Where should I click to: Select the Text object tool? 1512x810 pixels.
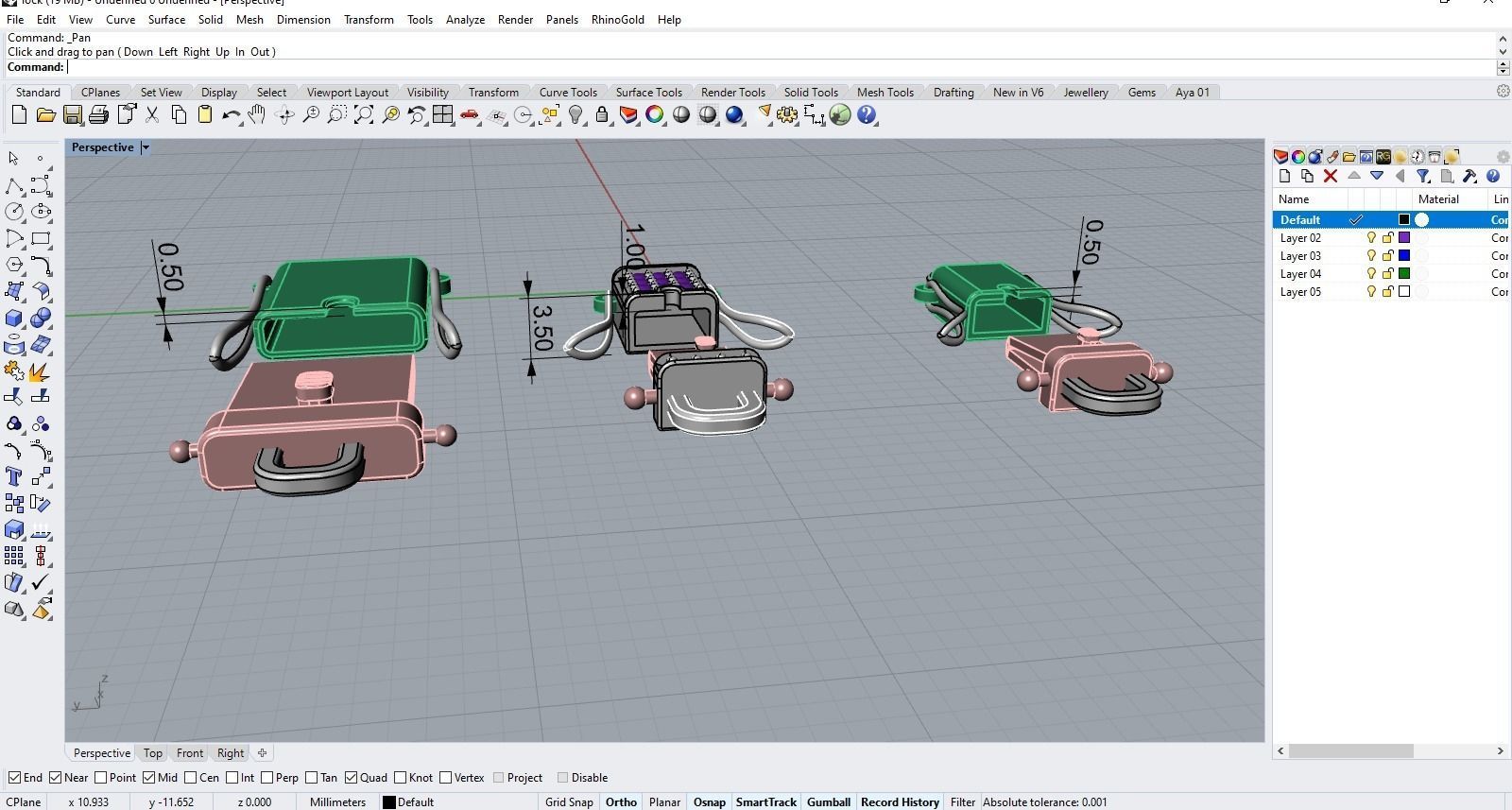[14, 476]
